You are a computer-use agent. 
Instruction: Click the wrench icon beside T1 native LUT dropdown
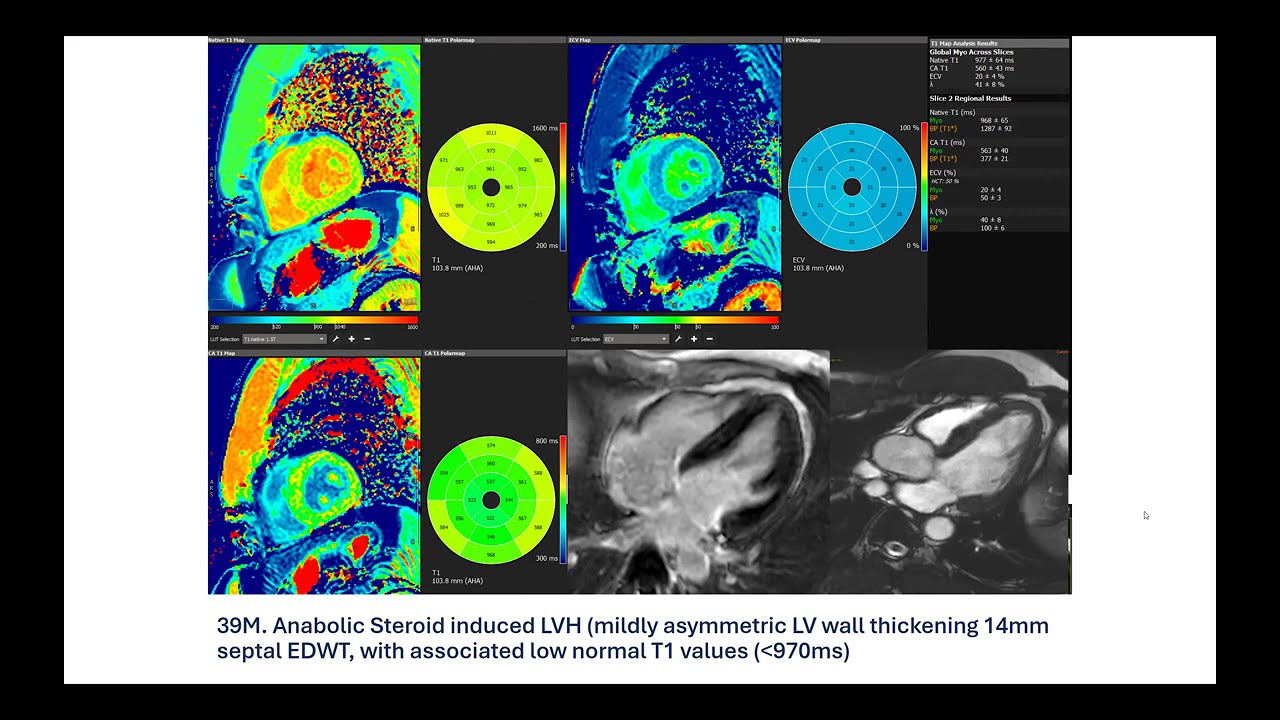[x=336, y=339]
